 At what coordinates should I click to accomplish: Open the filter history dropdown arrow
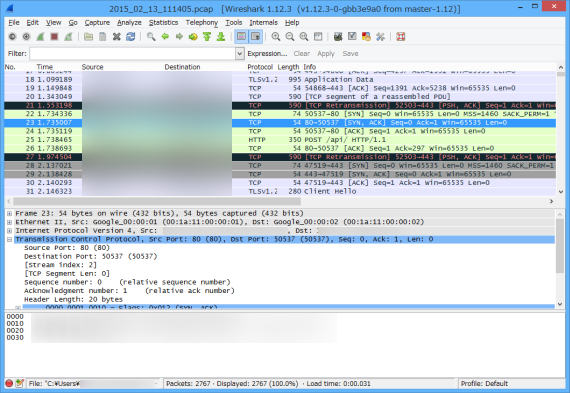tap(240, 54)
